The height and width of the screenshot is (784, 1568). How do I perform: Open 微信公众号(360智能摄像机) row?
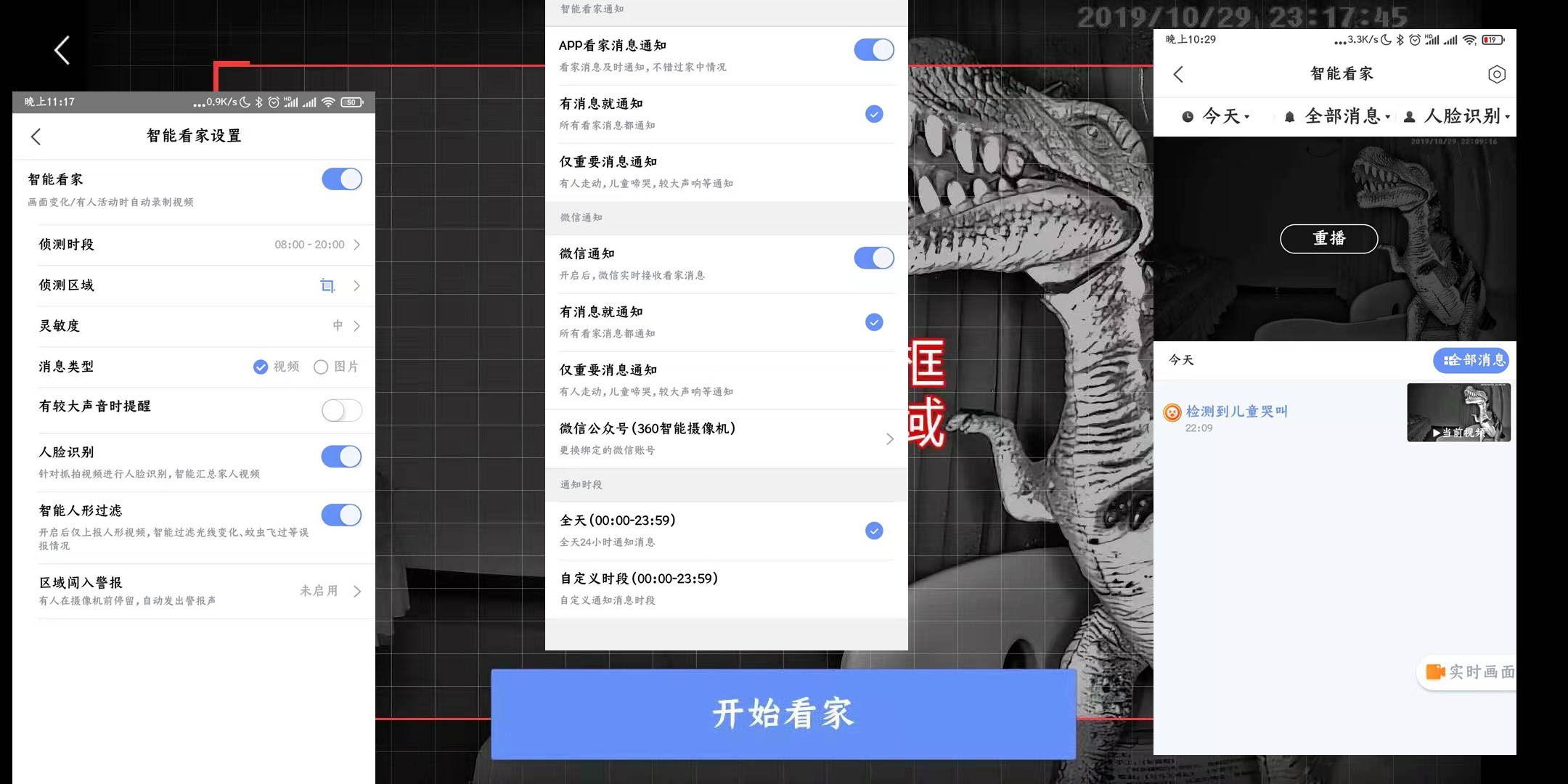point(727,438)
